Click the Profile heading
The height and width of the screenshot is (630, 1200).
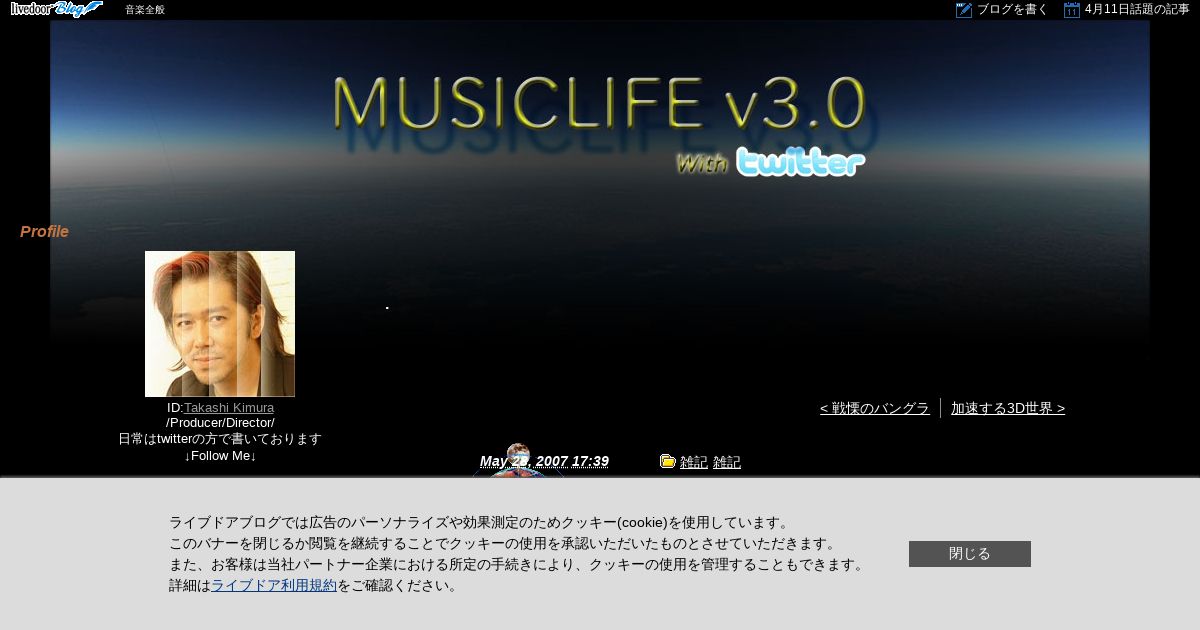(x=44, y=231)
